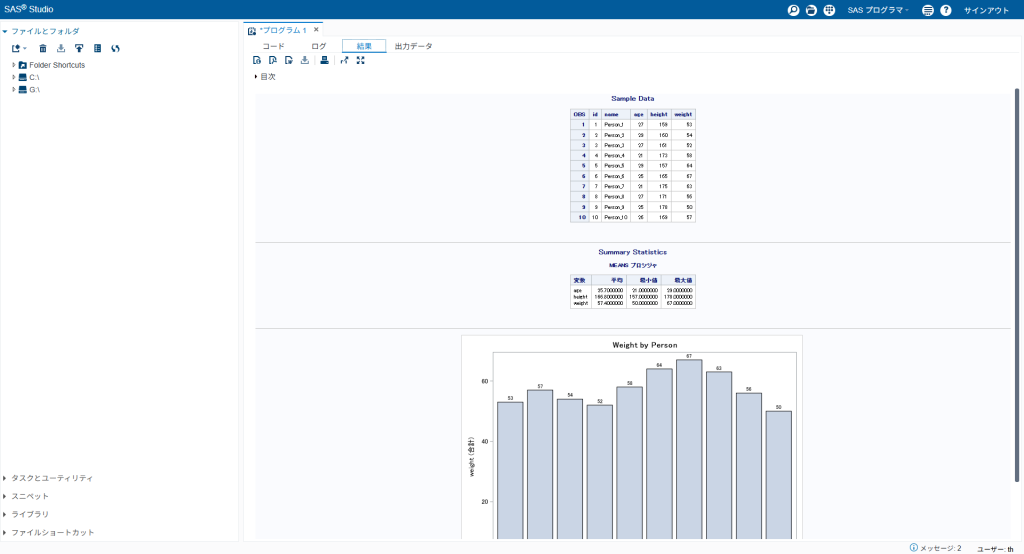Image resolution: width=1024 pixels, height=554 pixels.
Task: Click the open folder icon in the header
Action: pos(811,10)
